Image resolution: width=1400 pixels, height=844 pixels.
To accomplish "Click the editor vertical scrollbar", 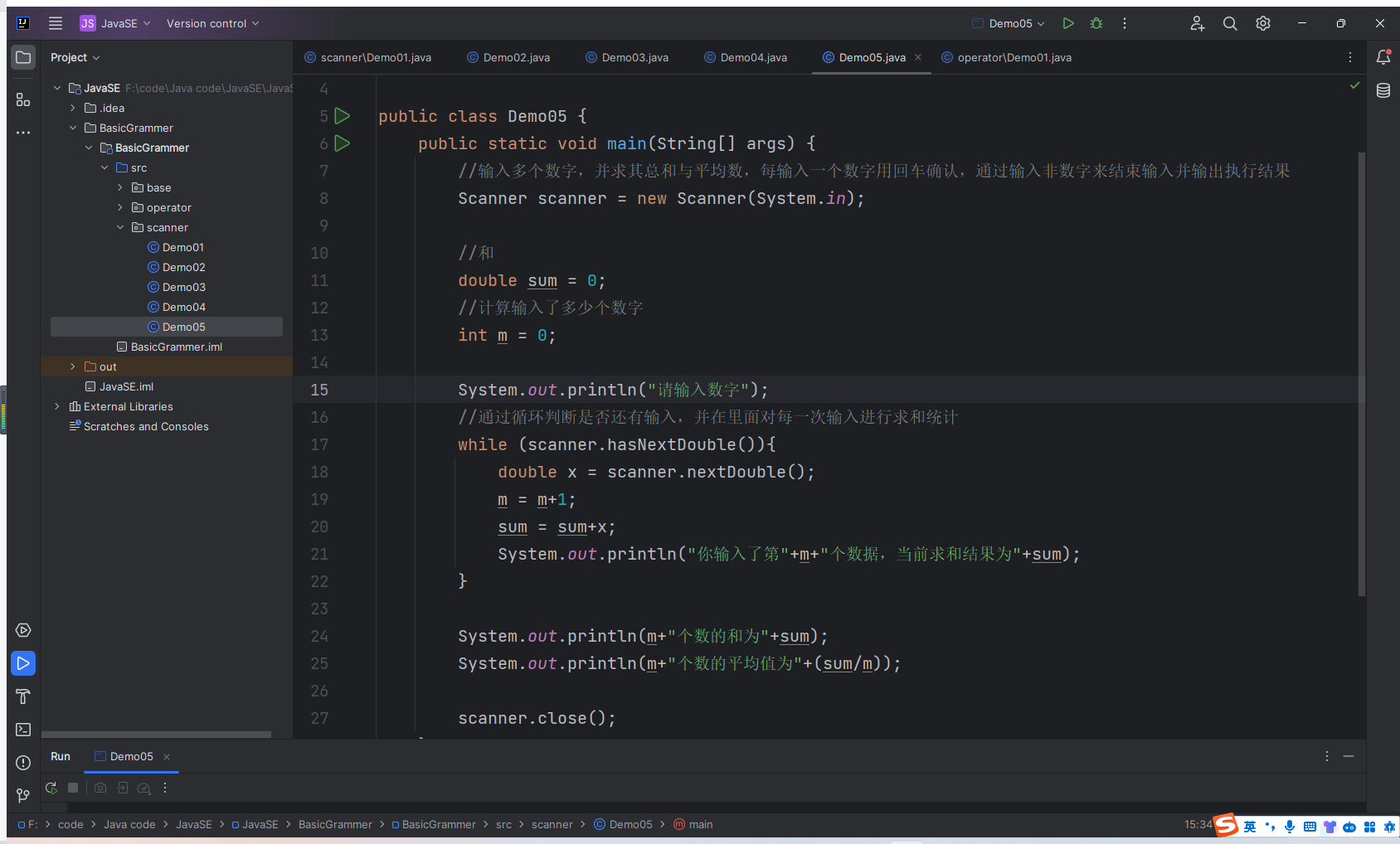I will (x=1361, y=373).
